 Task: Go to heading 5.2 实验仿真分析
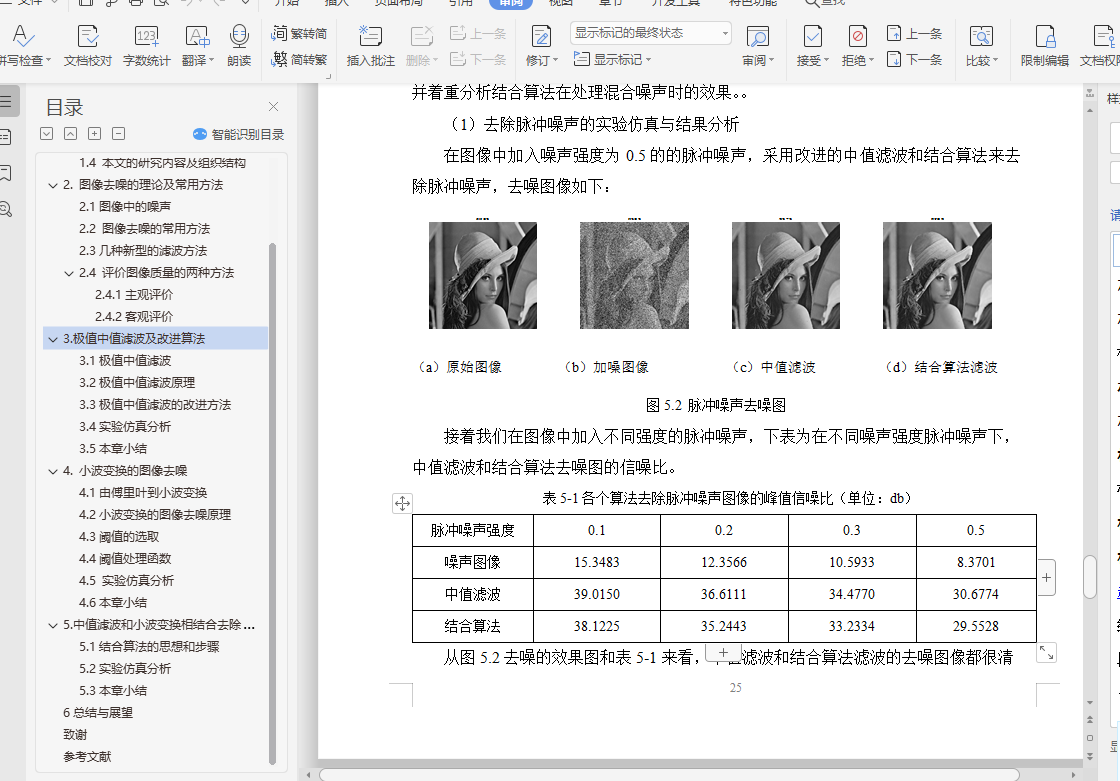pyautogui.click(x=125, y=669)
